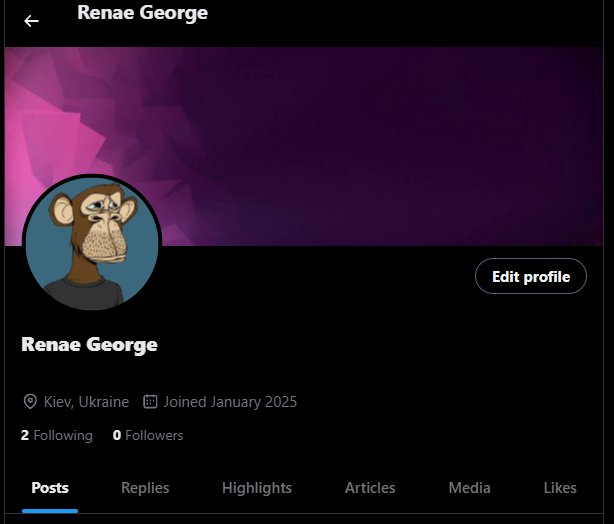This screenshot has width=614, height=524.
Task: Click the Kiev, Ukraine location text
Action: click(86, 402)
